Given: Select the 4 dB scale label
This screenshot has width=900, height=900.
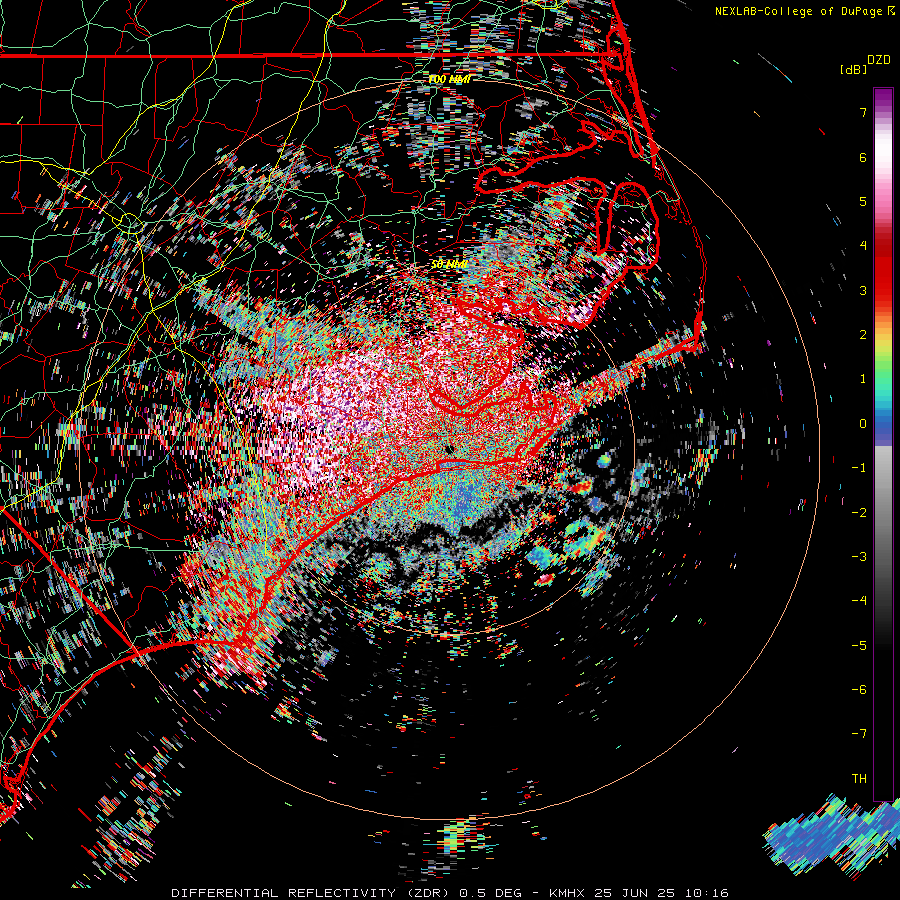Looking at the screenshot, I should [x=863, y=246].
